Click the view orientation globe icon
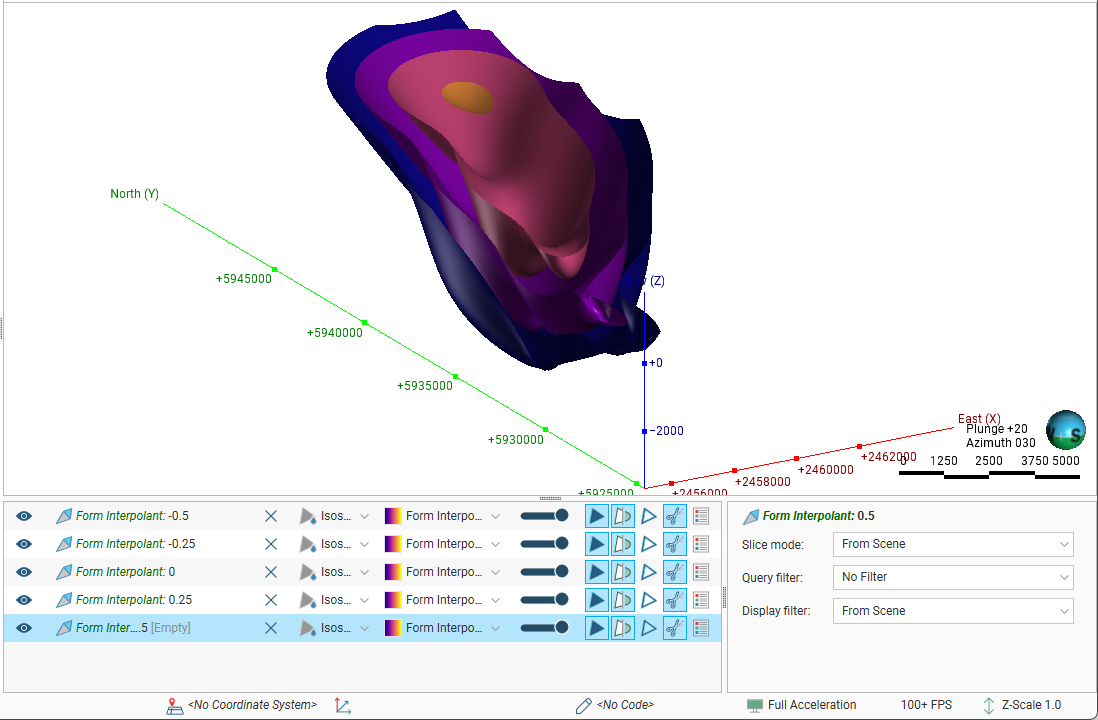Image resolution: width=1098 pixels, height=720 pixels. (x=1065, y=429)
